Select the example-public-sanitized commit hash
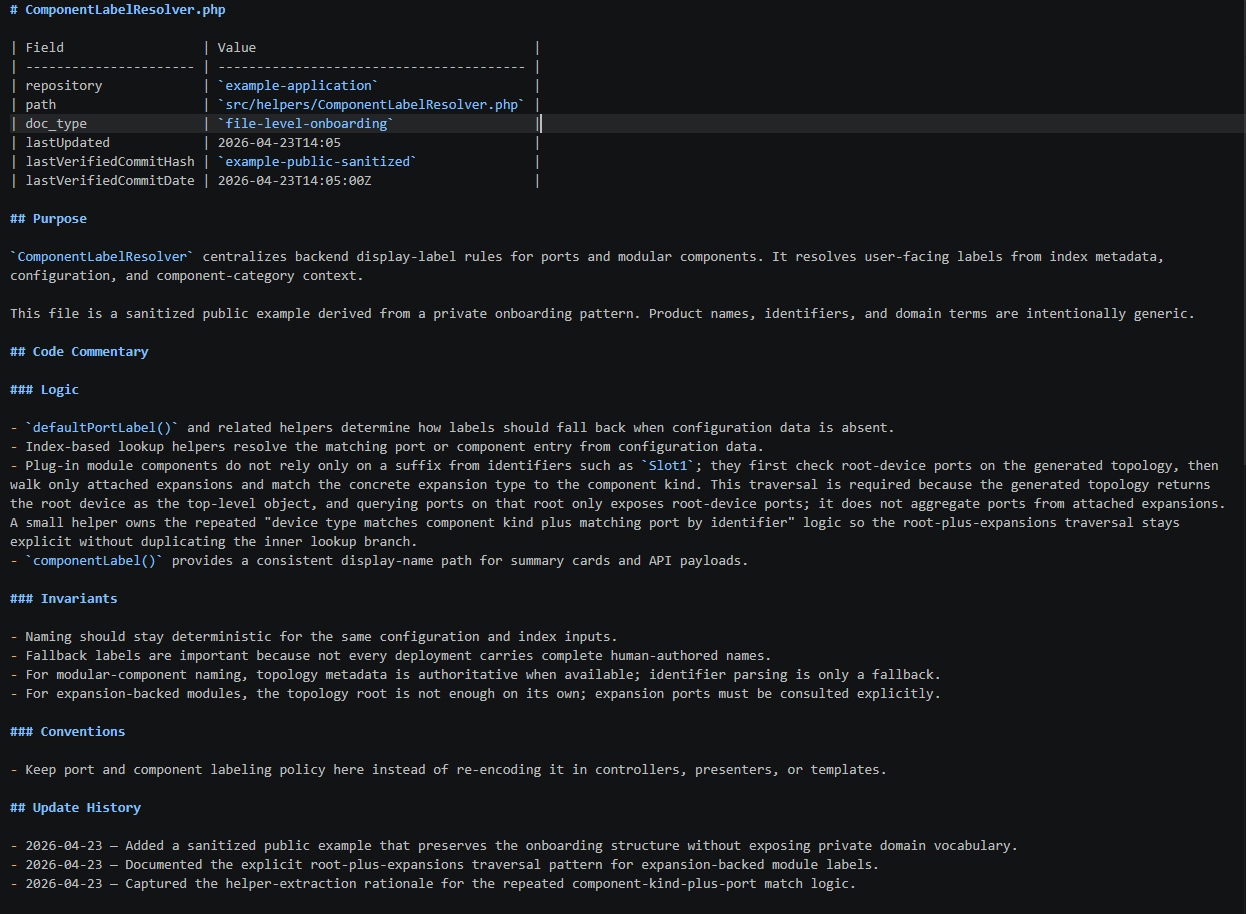Image resolution: width=1246 pixels, height=914 pixels. coord(316,161)
